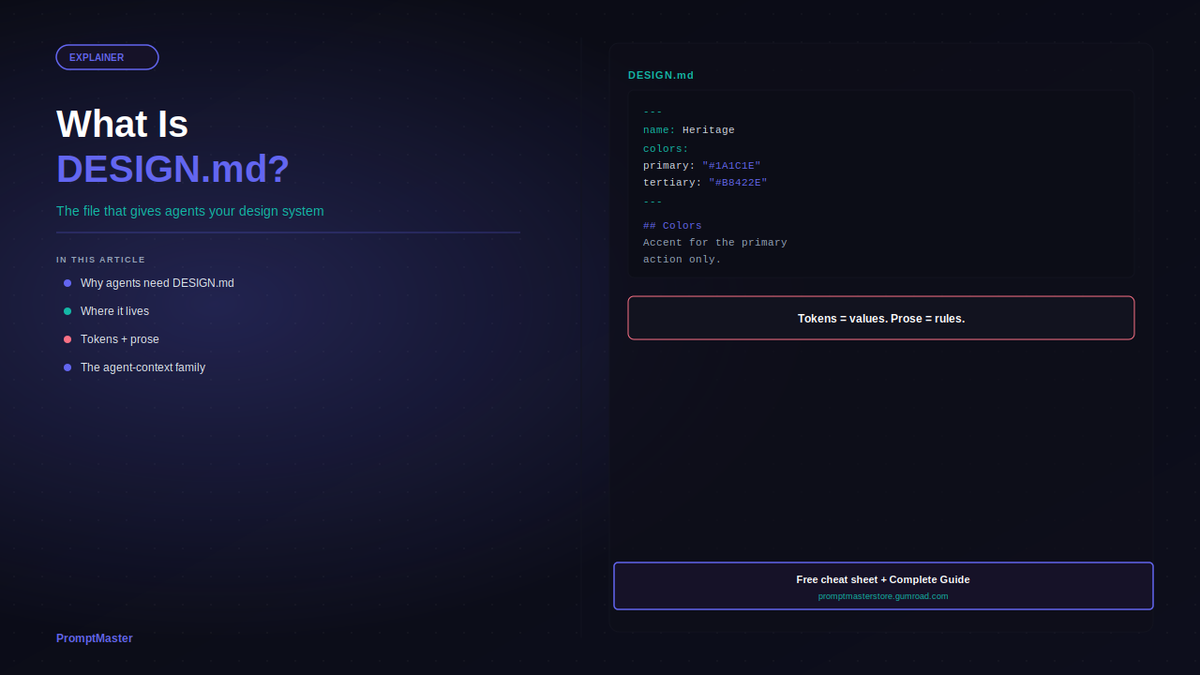1200x675 pixels.
Task: Click purple bullet beside 'Why agents need DESIGN.md'
Action: click(68, 283)
